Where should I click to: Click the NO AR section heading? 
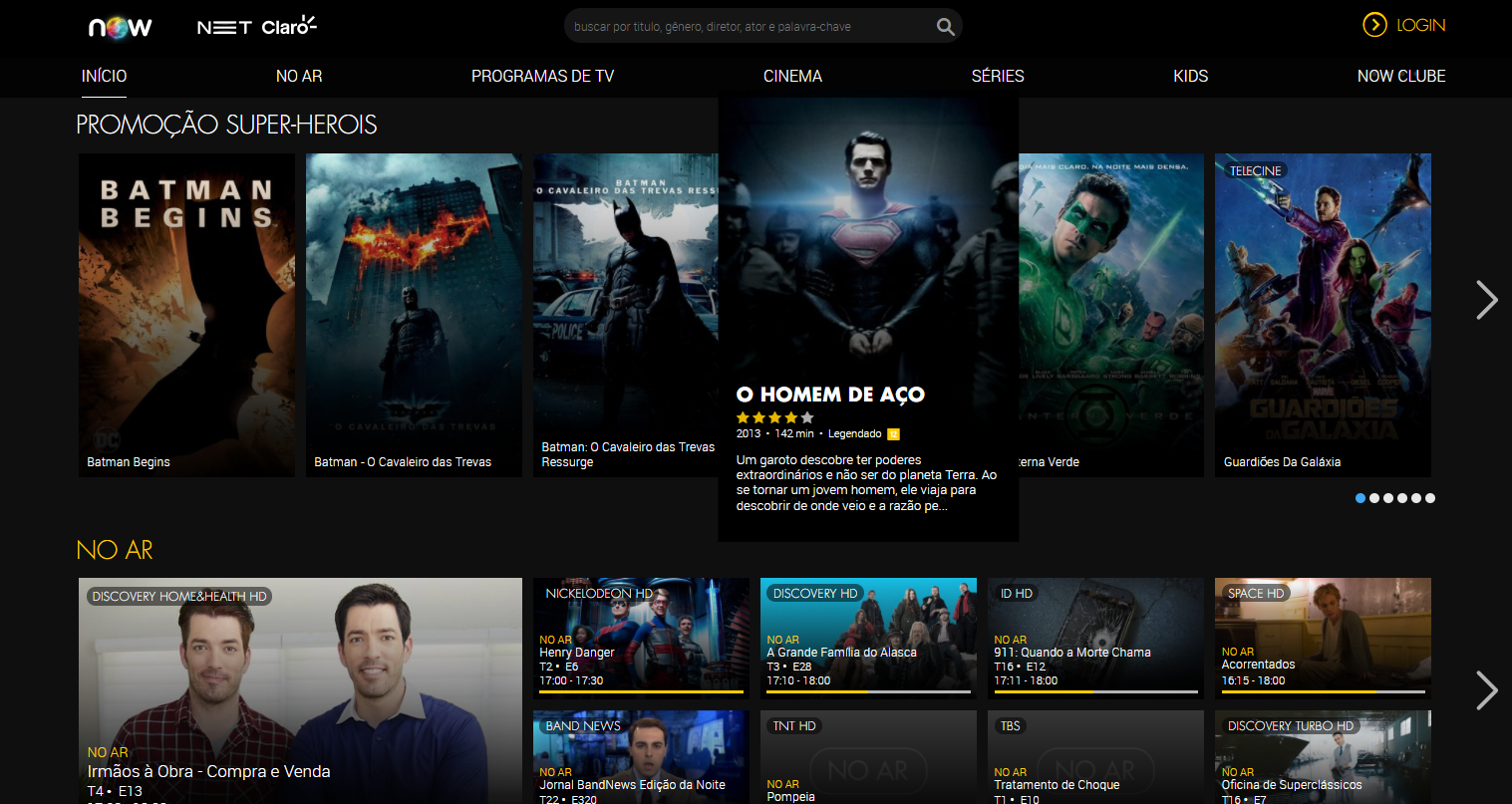pyautogui.click(x=115, y=550)
